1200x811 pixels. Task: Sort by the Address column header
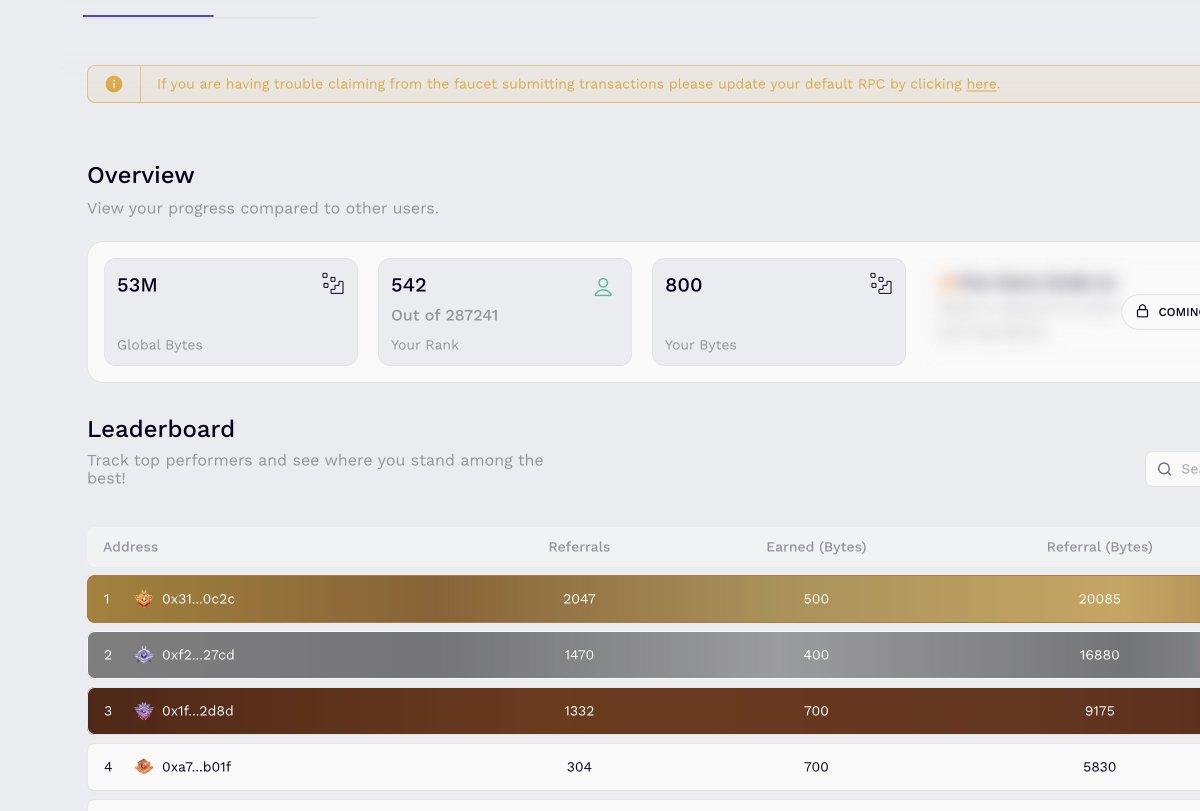[130, 547]
